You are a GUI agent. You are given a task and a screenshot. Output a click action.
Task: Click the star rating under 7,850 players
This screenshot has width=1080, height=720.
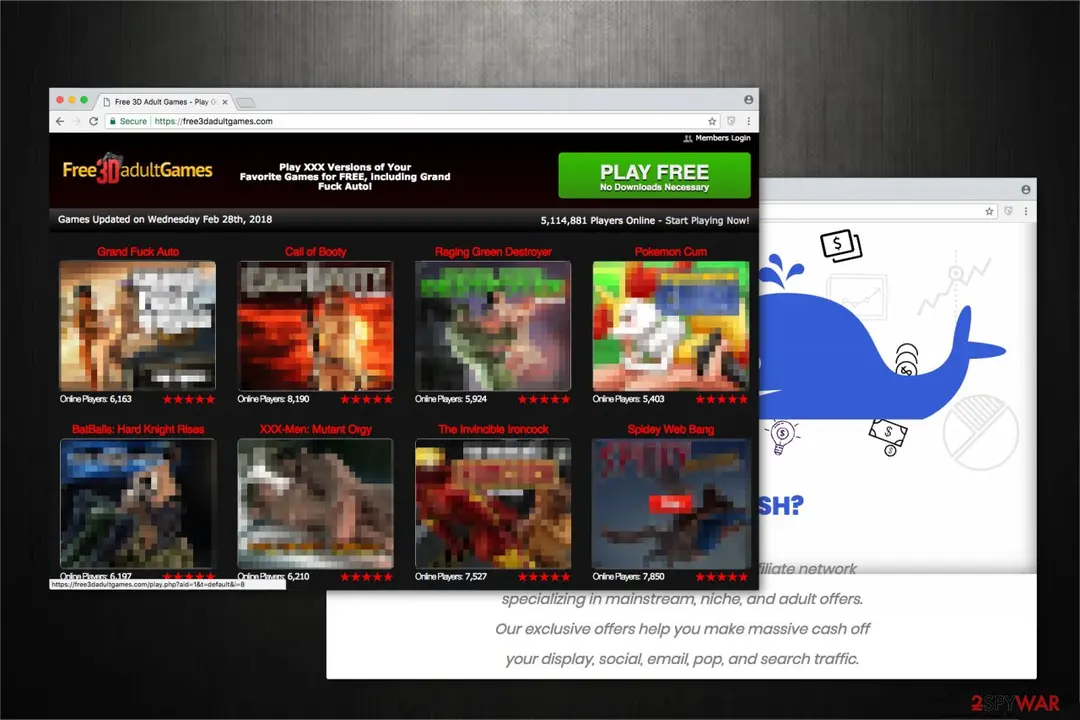coord(722,577)
